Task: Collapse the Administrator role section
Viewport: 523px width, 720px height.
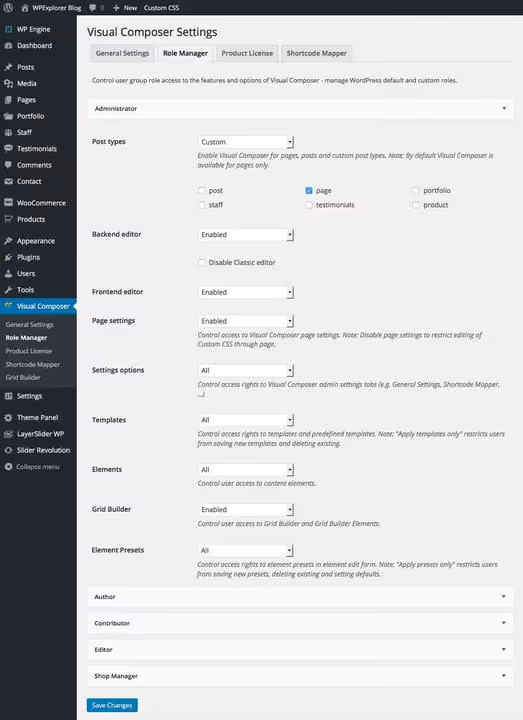Action: click(301, 108)
